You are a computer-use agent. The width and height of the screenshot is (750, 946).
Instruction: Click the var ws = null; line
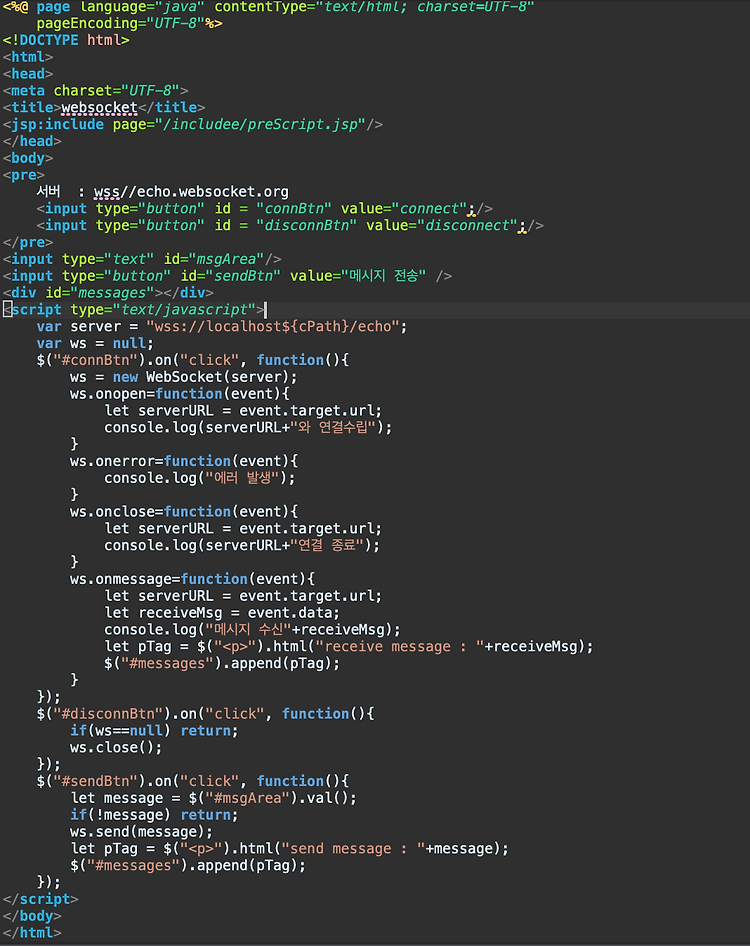[x=95, y=344]
